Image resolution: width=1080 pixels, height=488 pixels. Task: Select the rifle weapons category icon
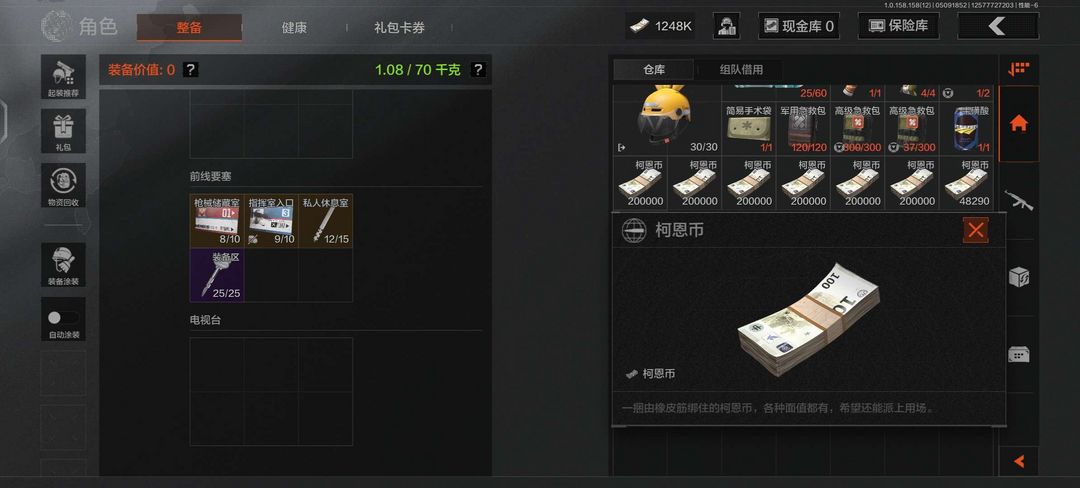coord(1019,200)
